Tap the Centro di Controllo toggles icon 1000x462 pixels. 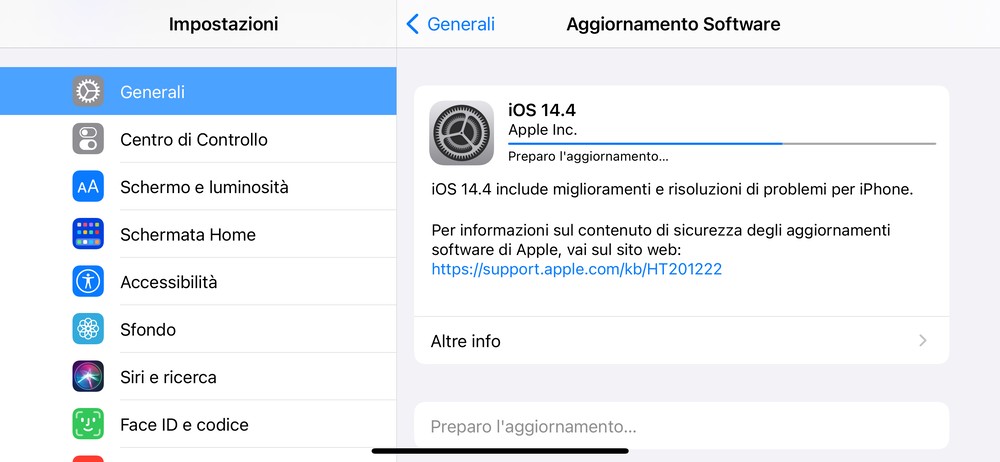(x=88, y=139)
